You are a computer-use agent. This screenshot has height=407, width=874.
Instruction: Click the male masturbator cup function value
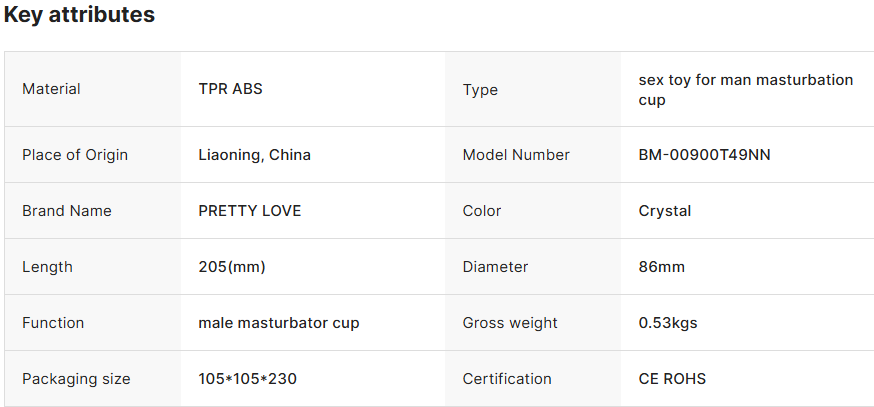(278, 323)
